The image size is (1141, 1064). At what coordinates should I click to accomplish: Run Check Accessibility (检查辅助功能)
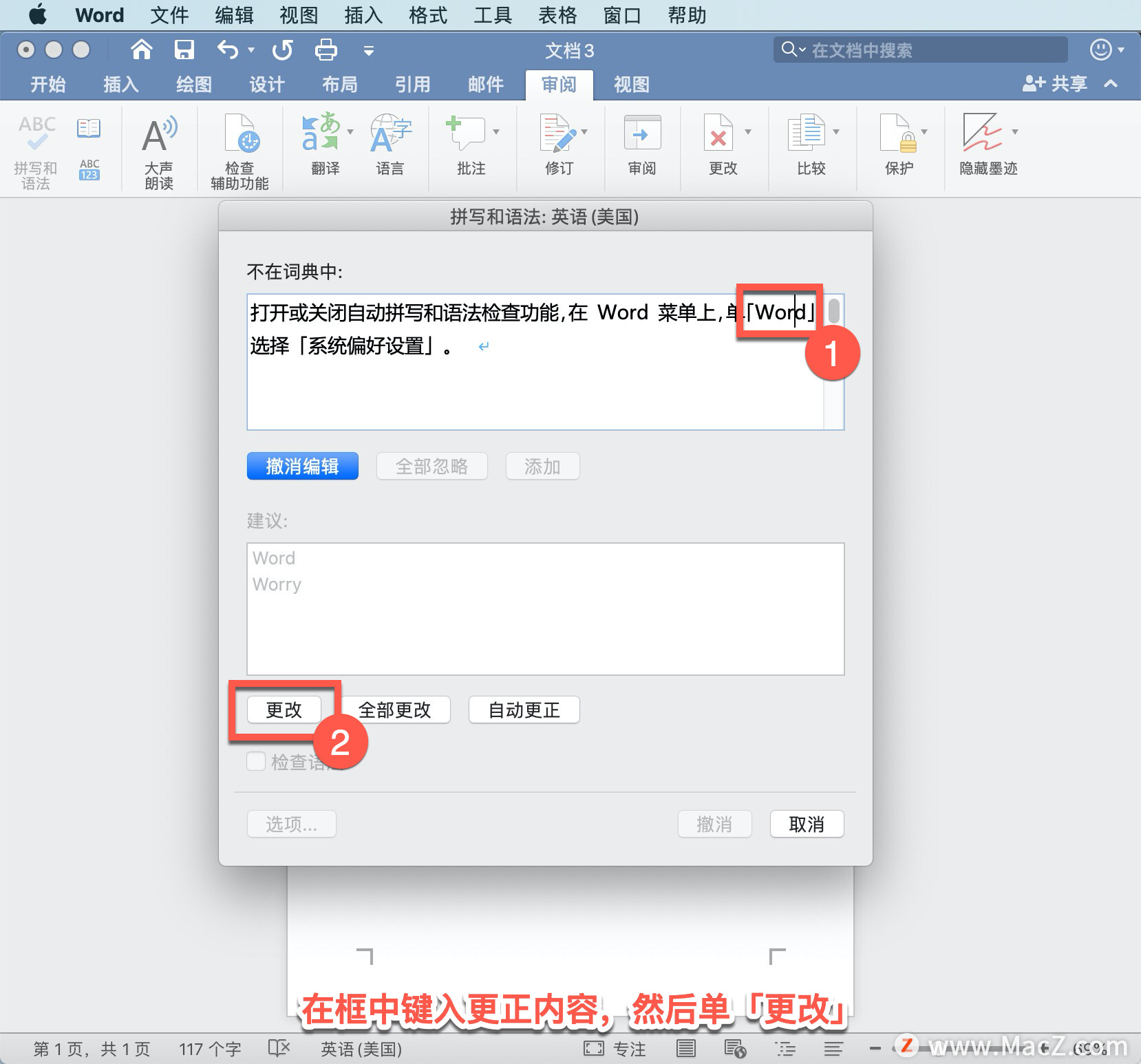coord(239,152)
